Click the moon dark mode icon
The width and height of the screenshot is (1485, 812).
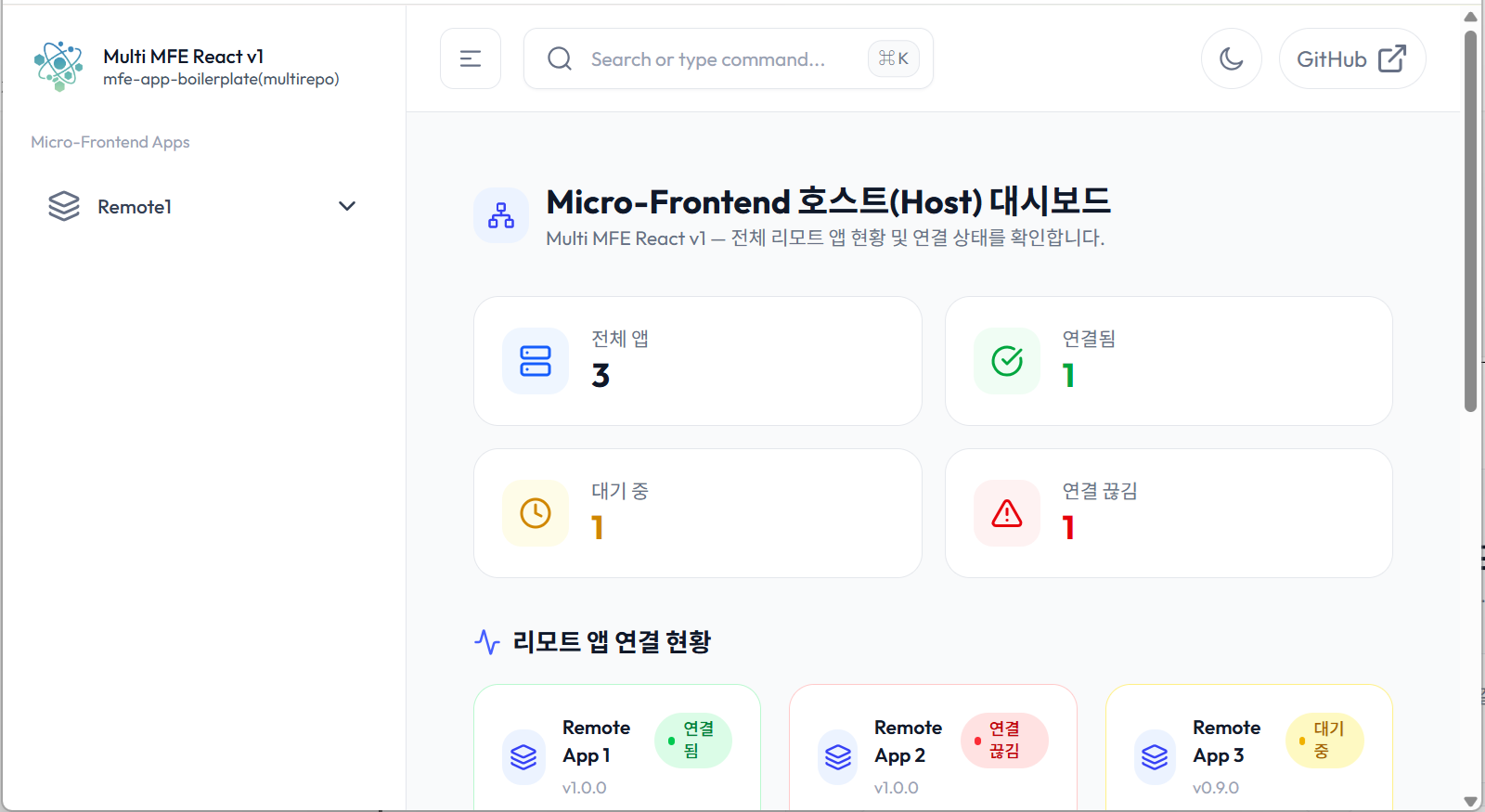coord(1231,58)
